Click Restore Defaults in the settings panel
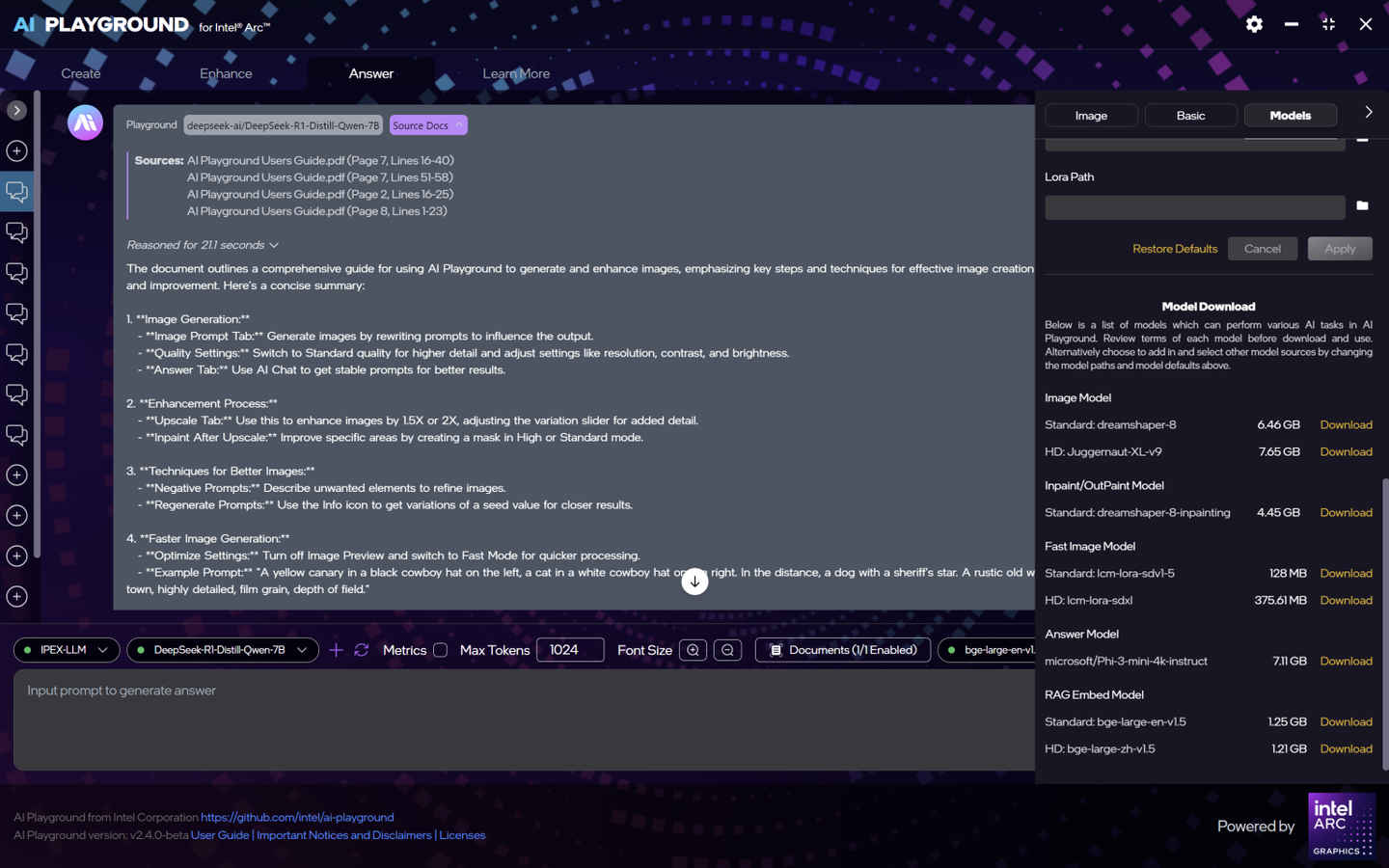Screen dimensions: 1389x868 tap(1175, 248)
